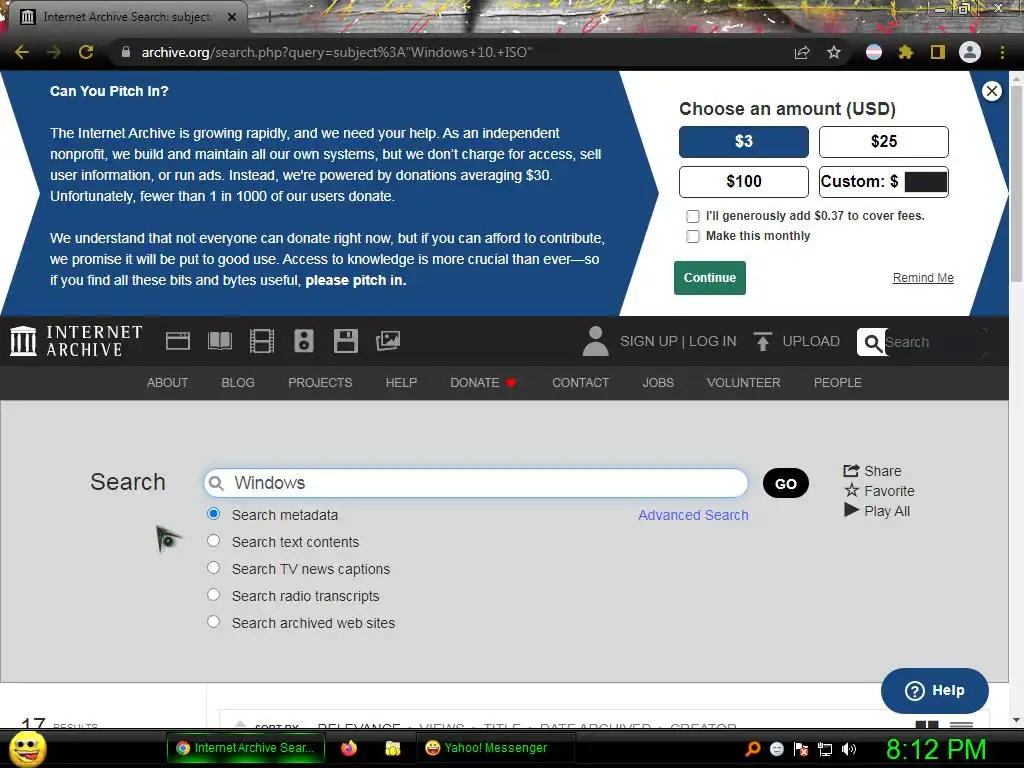Open the Audio speaker icon
1024x768 pixels.
(304, 341)
